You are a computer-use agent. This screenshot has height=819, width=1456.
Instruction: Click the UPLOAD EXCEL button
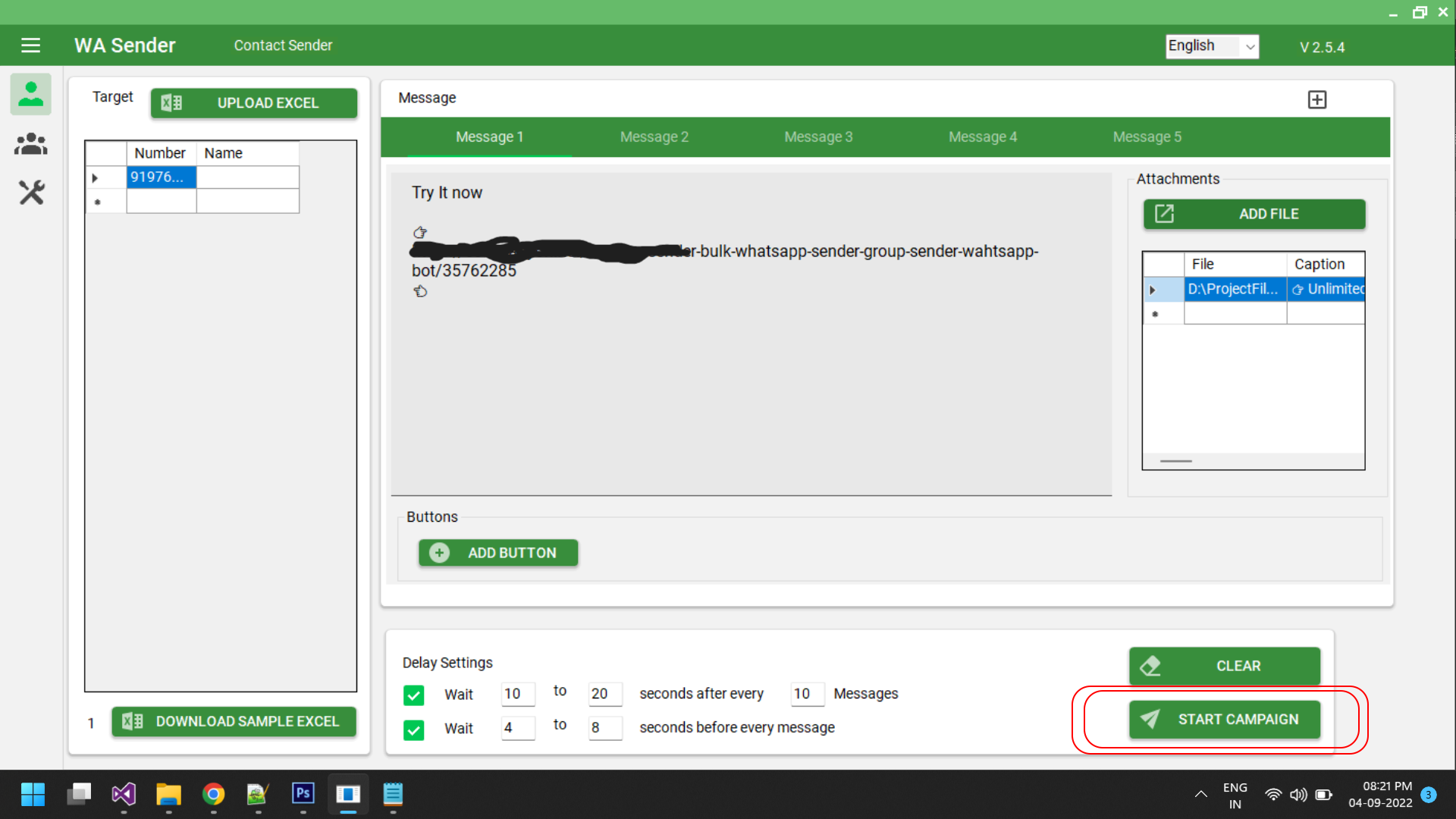254,103
